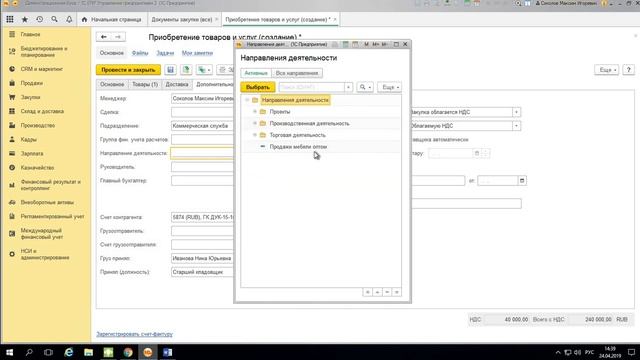
Task: Open the create-based-on icon dropdown
Action: 204,70
